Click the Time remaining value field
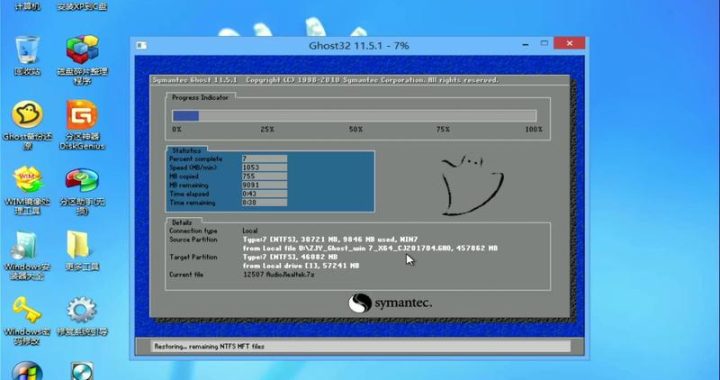This screenshot has height=380, width=720. (264, 203)
